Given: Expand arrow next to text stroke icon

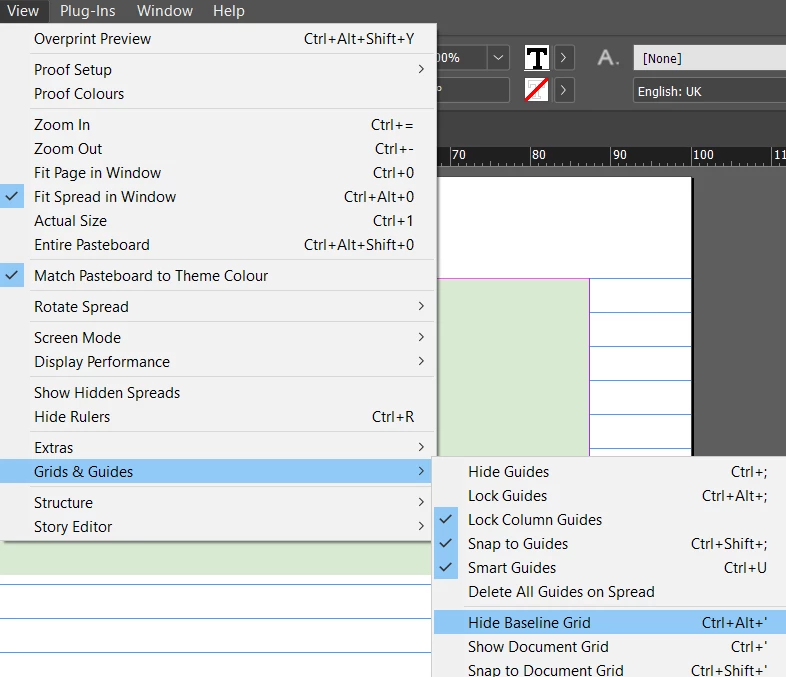Looking at the screenshot, I should point(564,90).
